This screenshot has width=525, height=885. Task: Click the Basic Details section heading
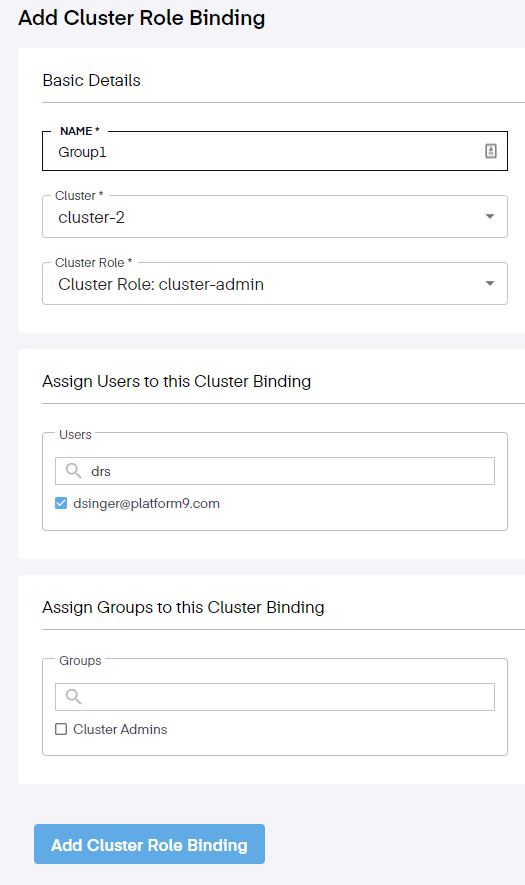(91, 81)
